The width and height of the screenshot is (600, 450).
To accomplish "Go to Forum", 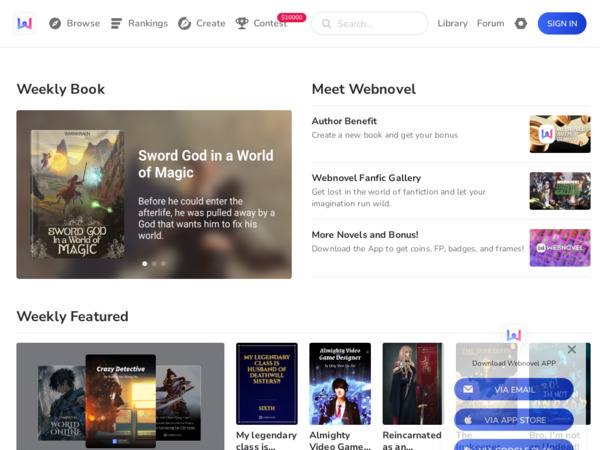I will pyautogui.click(x=491, y=23).
